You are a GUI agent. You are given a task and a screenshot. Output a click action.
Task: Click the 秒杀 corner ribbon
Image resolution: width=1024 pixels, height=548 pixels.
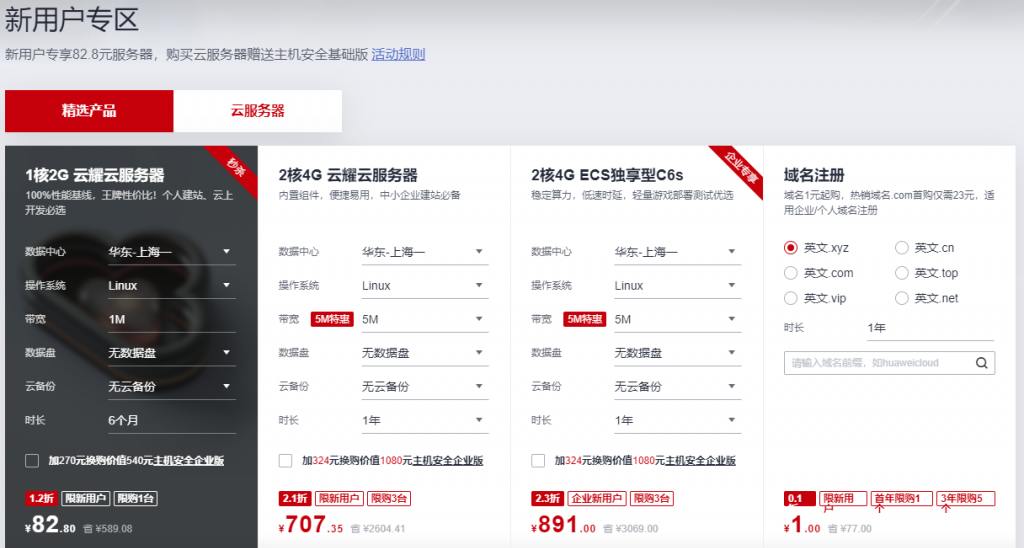(x=236, y=167)
